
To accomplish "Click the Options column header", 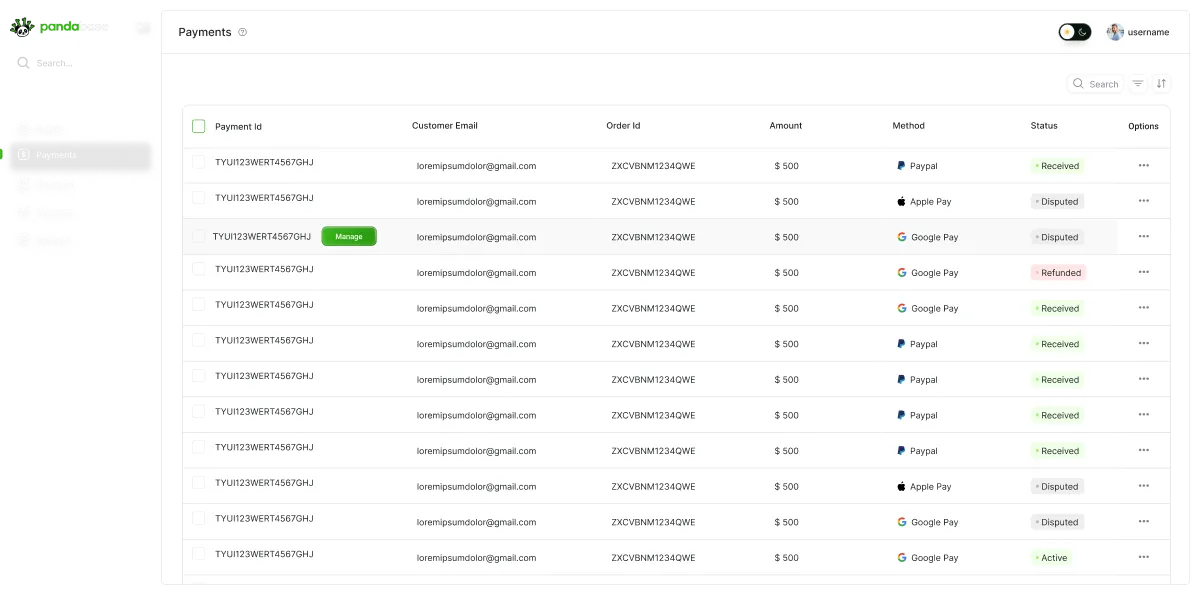I will (x=1143, y=127).
